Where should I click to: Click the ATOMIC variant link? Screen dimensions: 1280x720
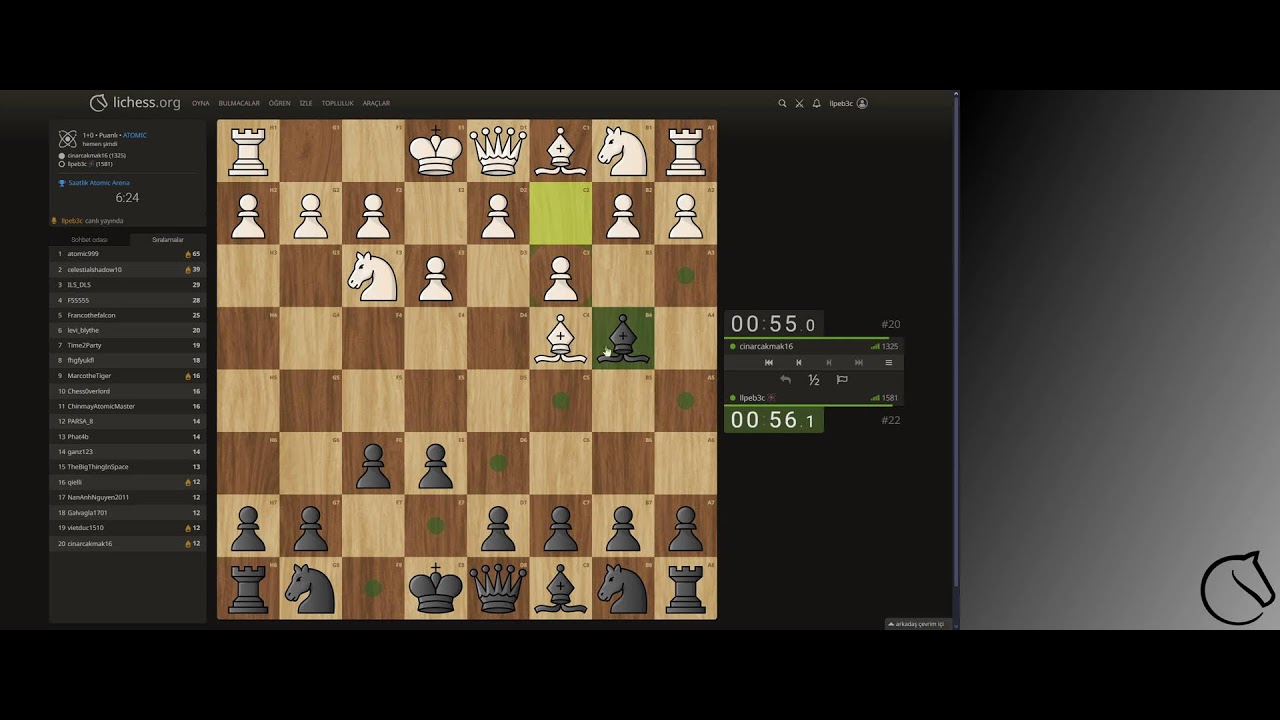(x=135, y=135)
